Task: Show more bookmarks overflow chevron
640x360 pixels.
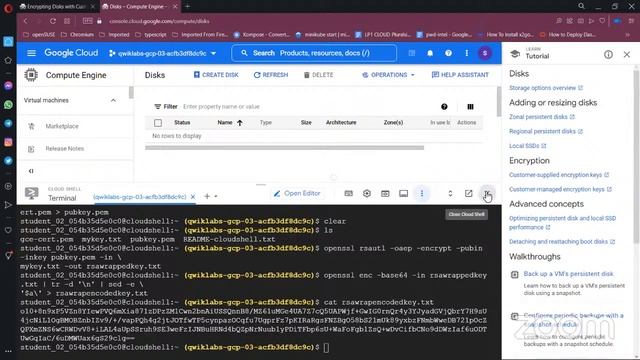Action: 627,35
